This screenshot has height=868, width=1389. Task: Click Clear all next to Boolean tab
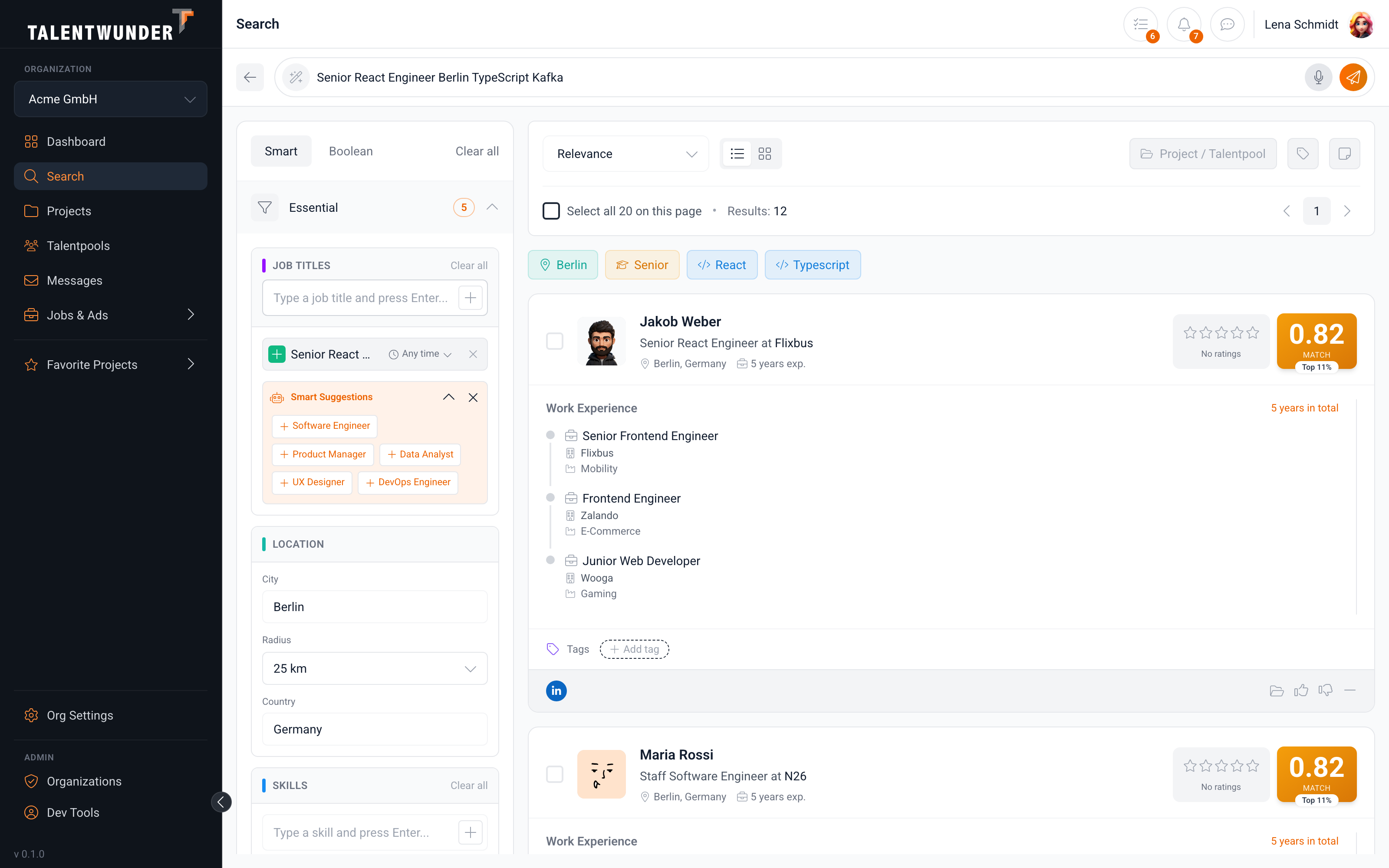point(477,151)
